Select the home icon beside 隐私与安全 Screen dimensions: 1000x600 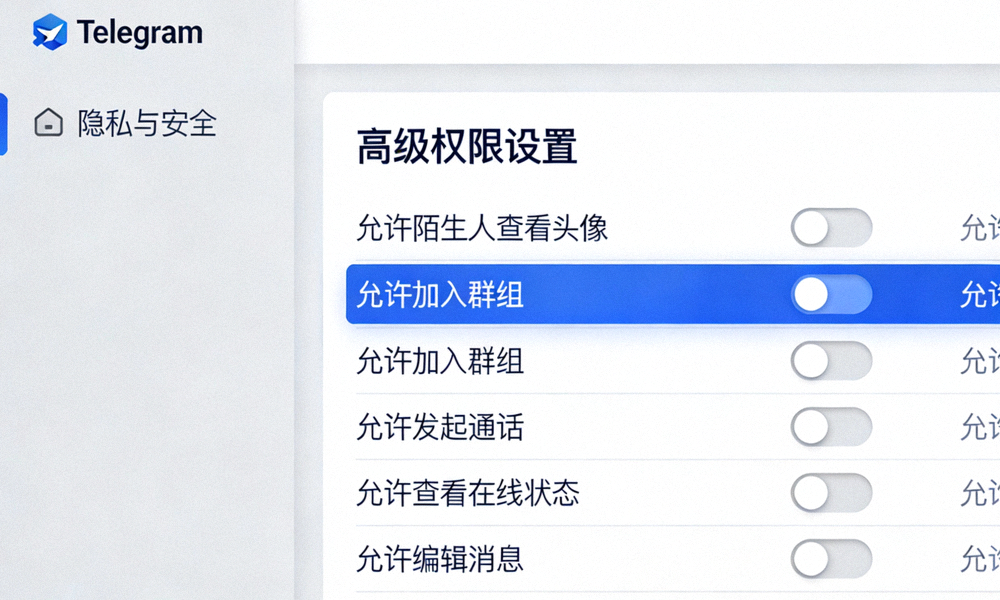pyautogui.click(x=48, y=124)
